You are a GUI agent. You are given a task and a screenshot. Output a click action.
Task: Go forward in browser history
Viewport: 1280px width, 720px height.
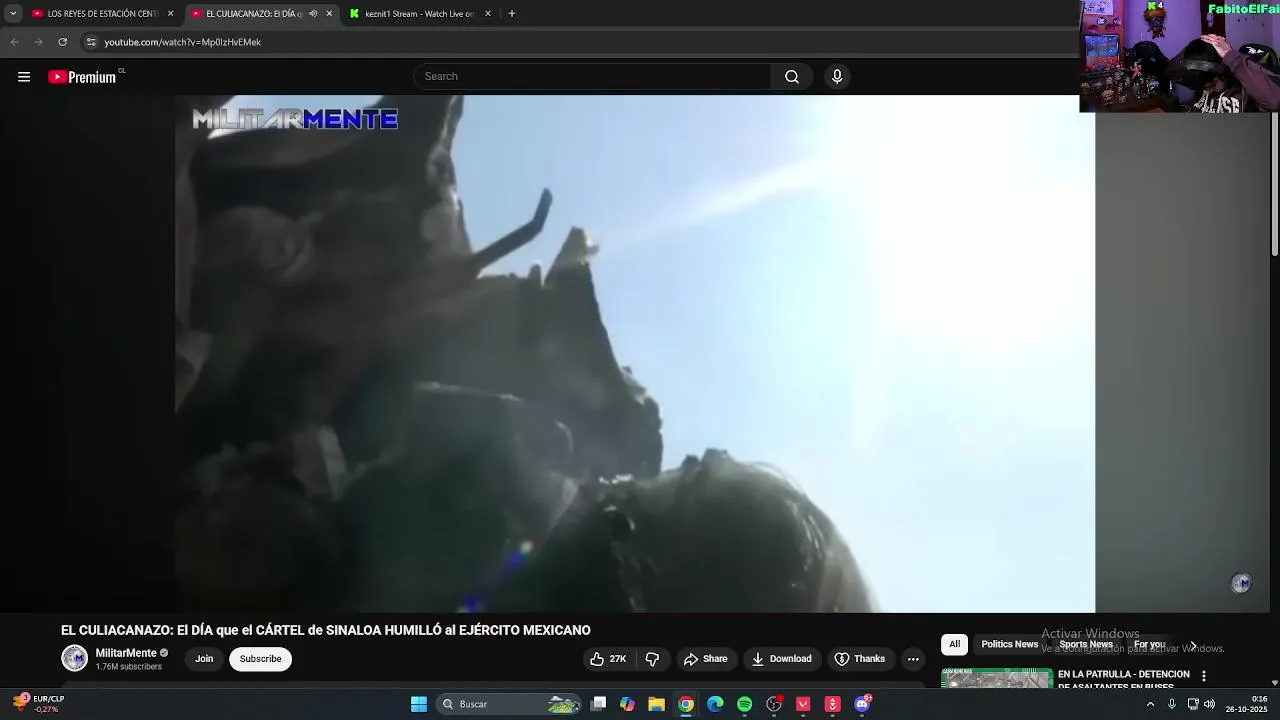click(38, 42)
